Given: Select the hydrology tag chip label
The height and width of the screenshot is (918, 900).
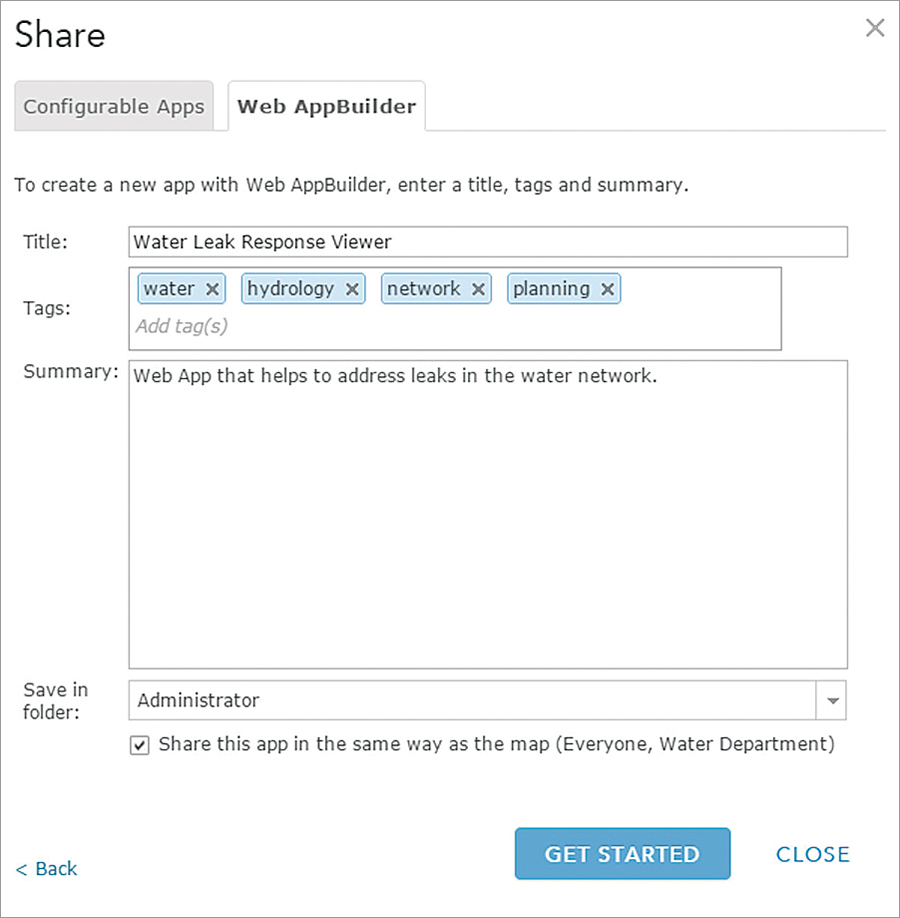Looking at the screenshot, I should [x=291, y=289].
